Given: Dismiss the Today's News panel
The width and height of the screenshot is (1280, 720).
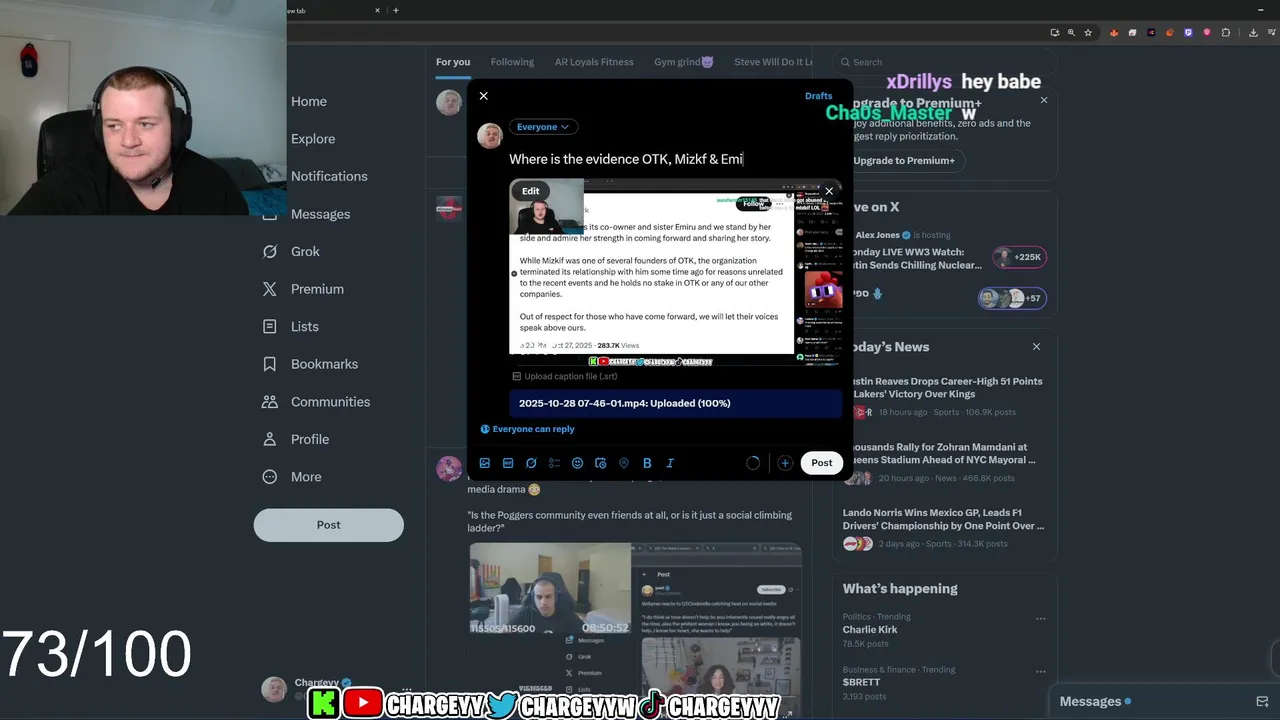Looking at the screenshot, I should tap(1036, 347).
